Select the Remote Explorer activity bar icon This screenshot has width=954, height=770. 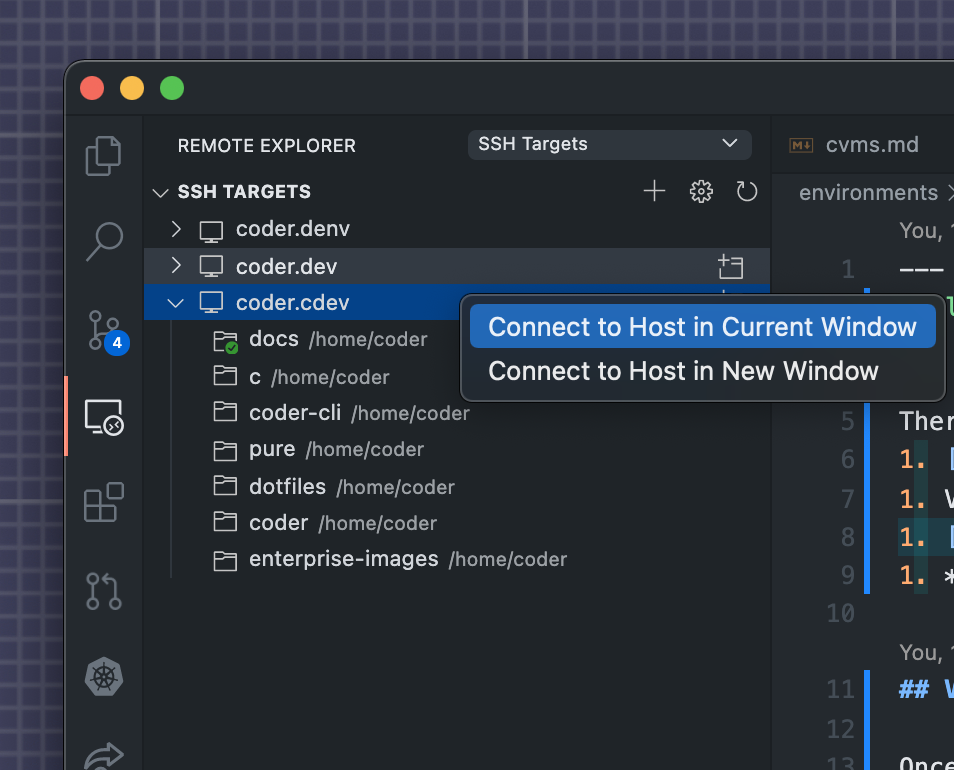(x=103, y=417)
